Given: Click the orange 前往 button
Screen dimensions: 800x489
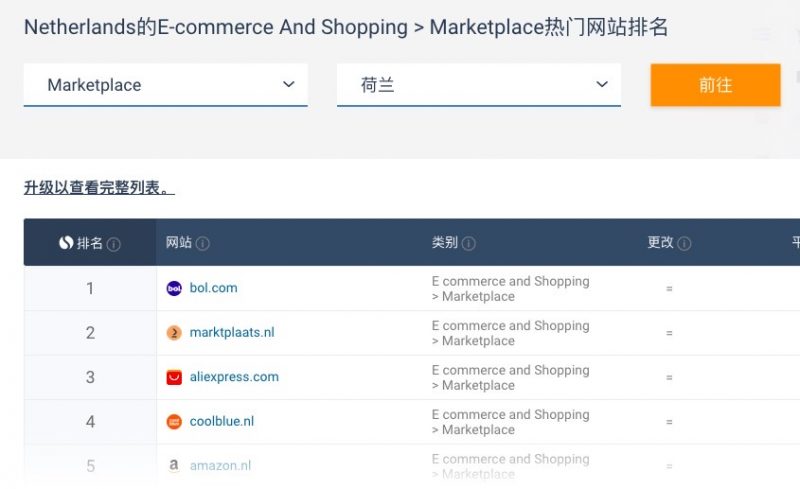Looking at the screenshot, I should pos(715,85).
